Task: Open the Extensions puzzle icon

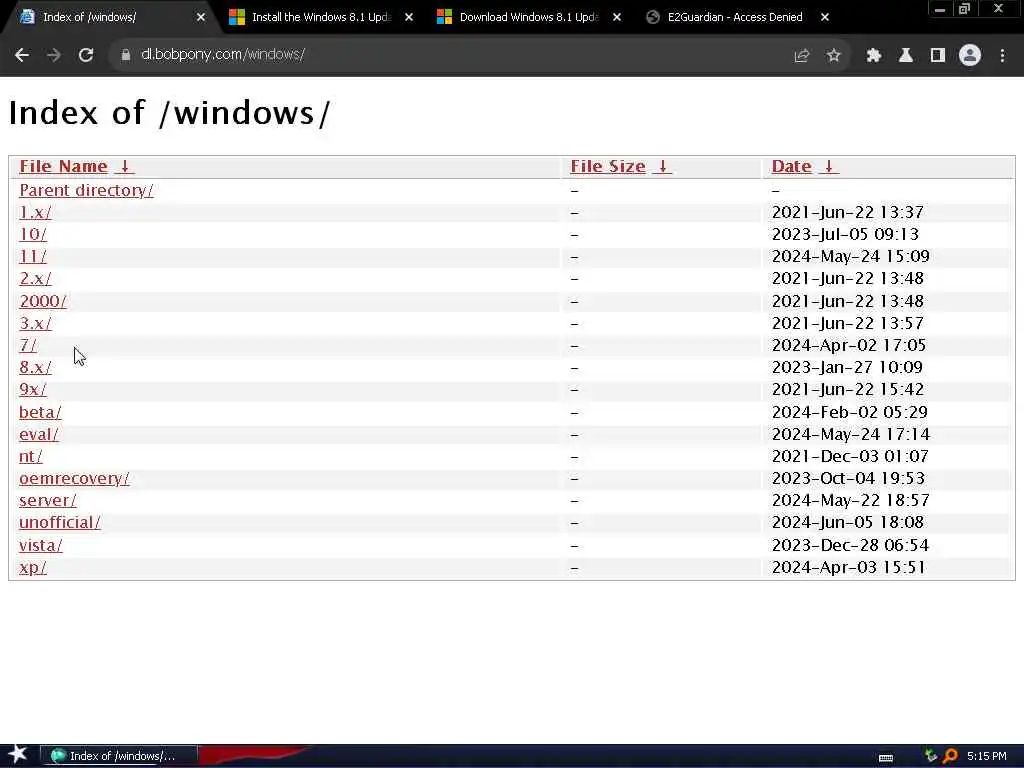Action: click(x=874, y=56)
